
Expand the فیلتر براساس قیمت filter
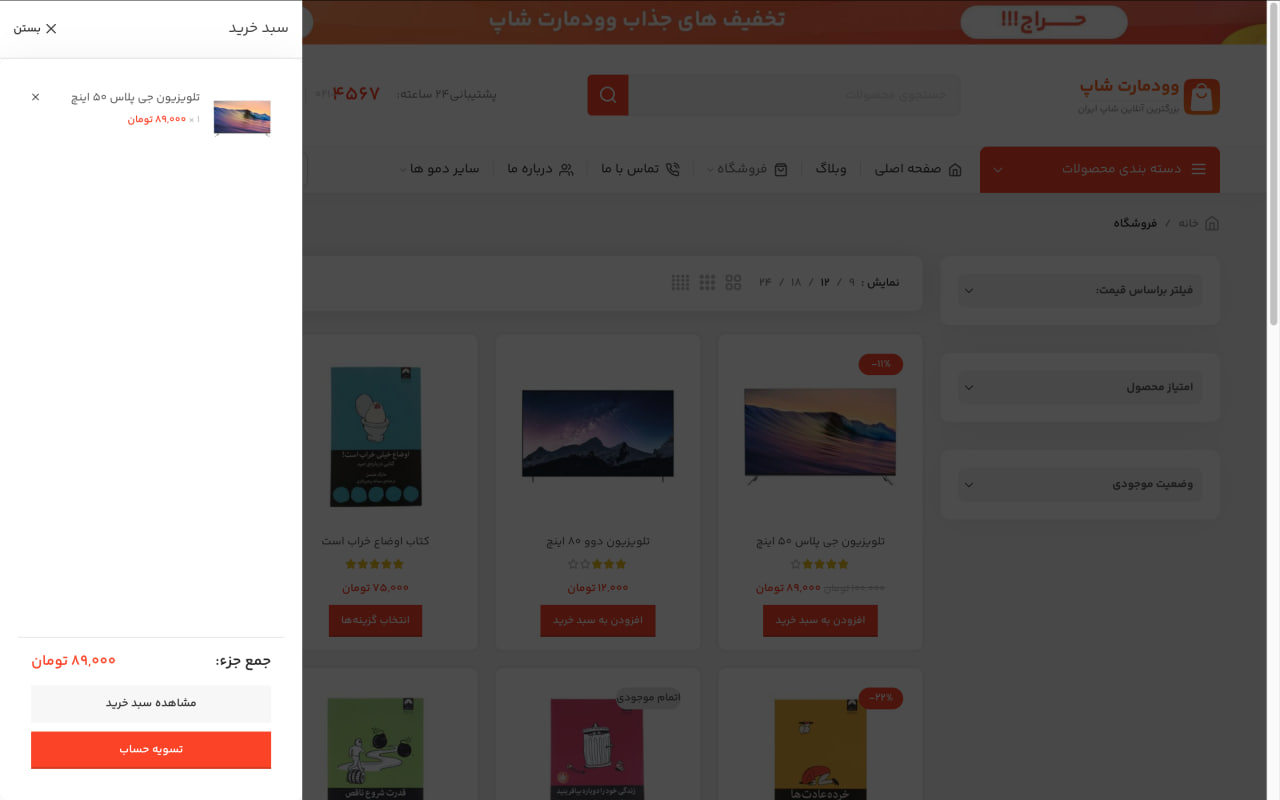coord(1080,290)
